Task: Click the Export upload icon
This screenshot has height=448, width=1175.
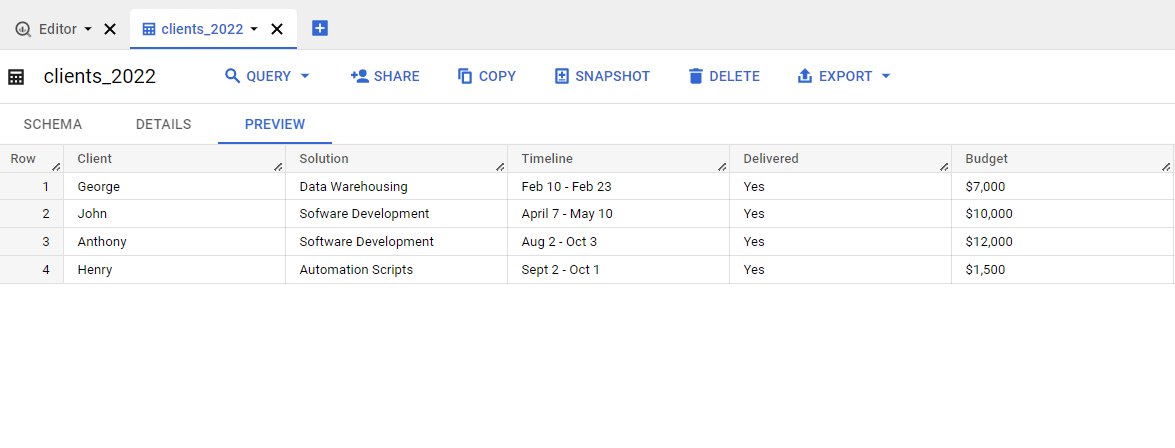Action: tap(805, 76)
